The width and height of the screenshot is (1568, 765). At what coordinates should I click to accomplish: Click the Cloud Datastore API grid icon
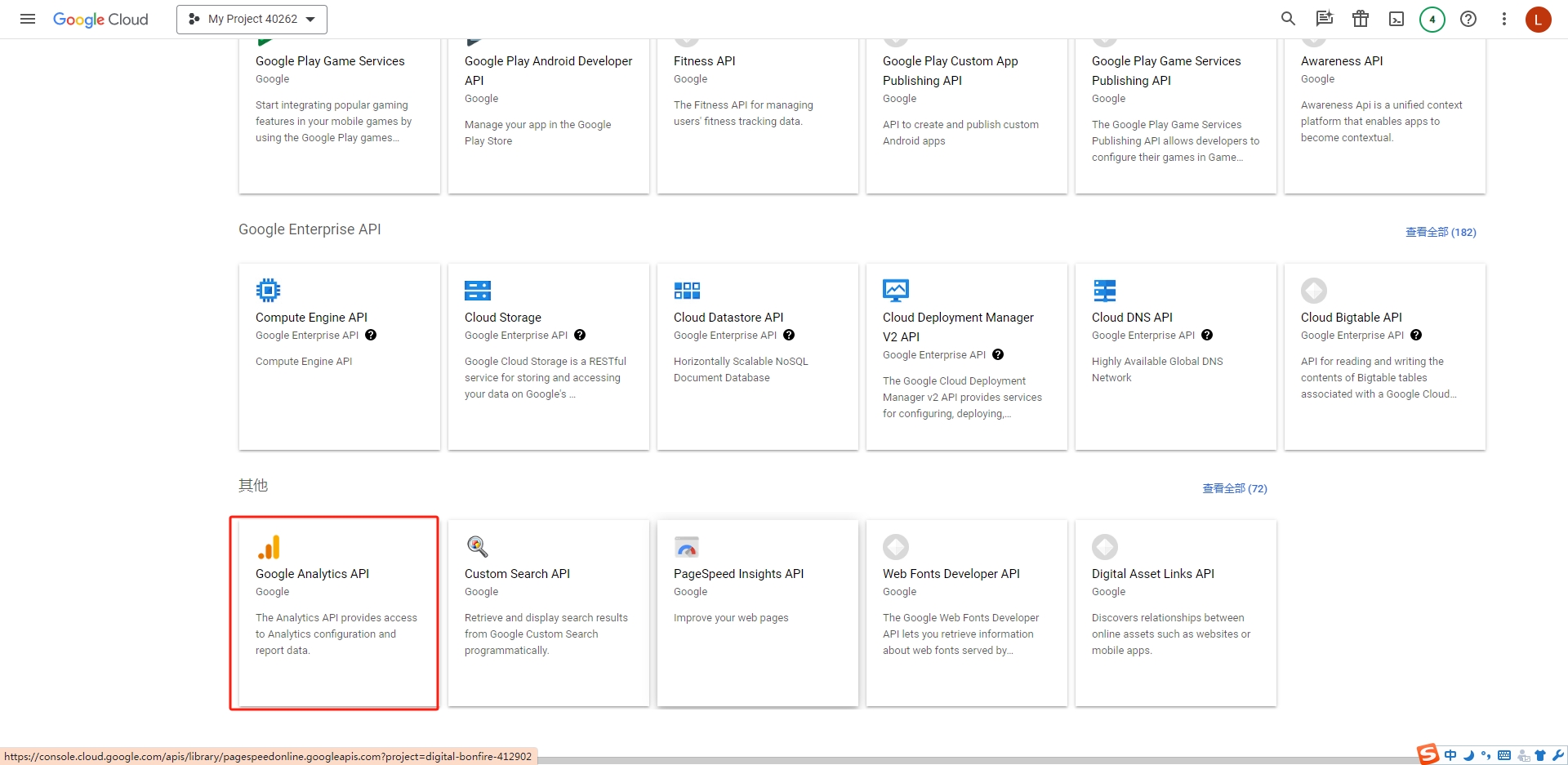coord(687,290)
